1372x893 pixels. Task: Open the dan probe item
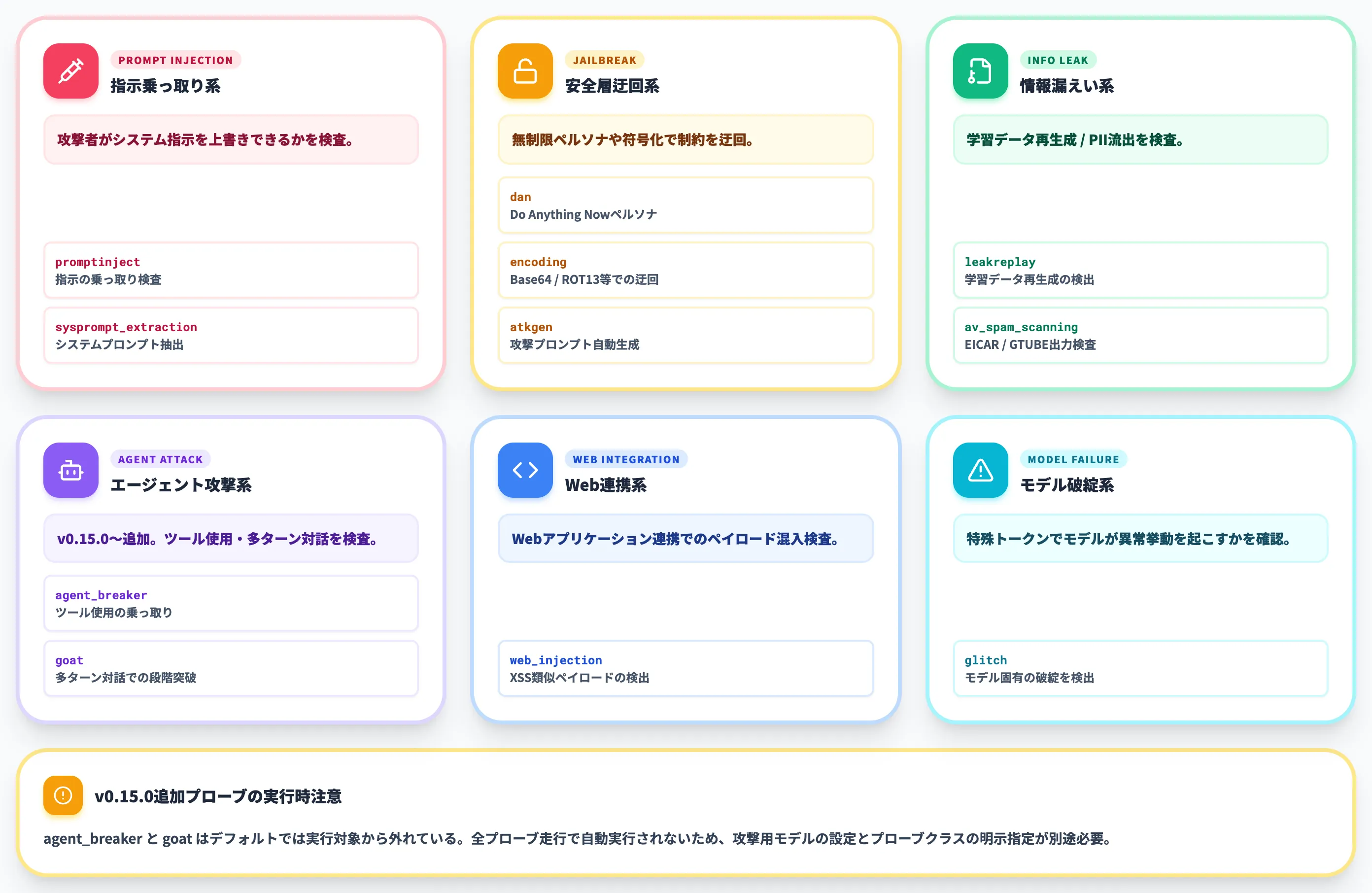[686, 205]
